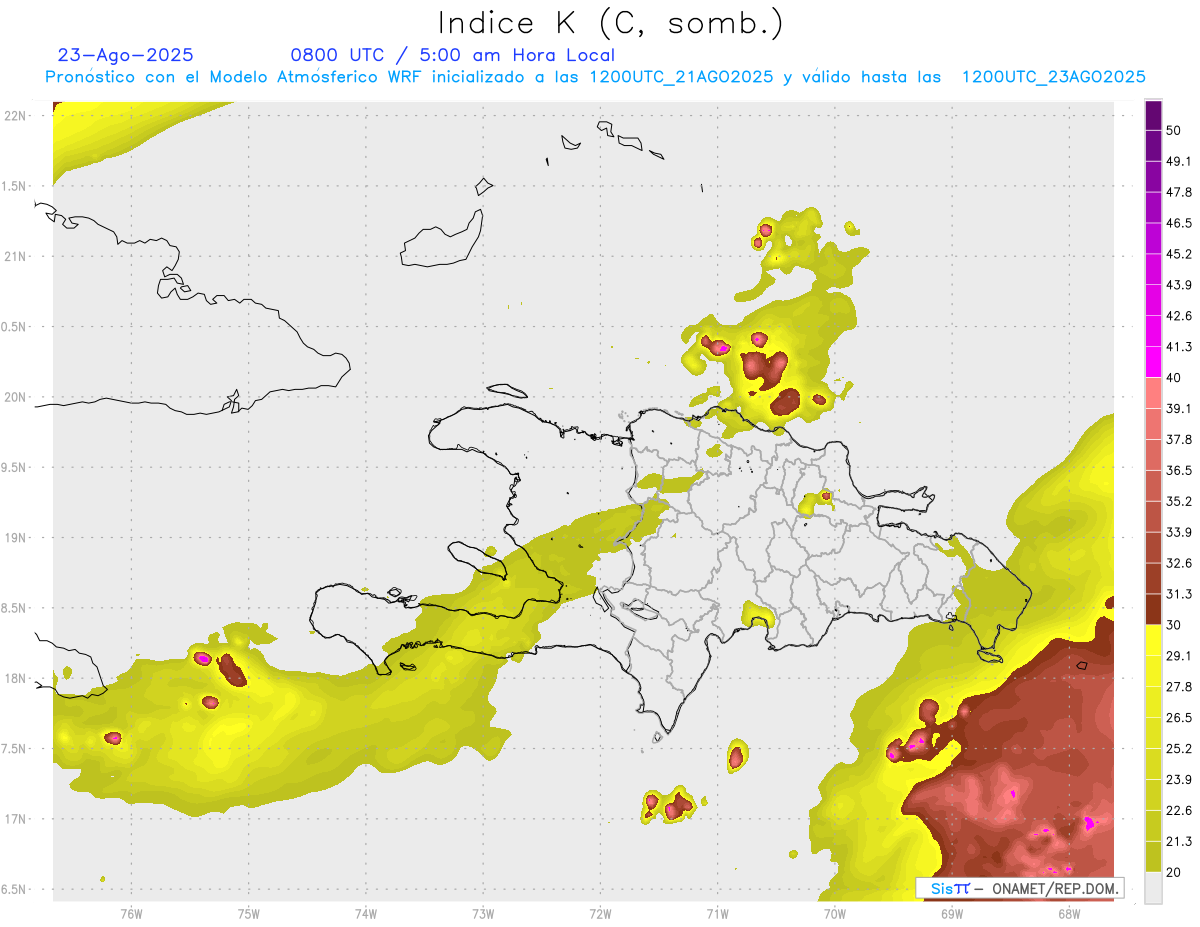Click the colorbar value "37.8"
This screenshot has width=1200, height=927.
point(1179,439)
